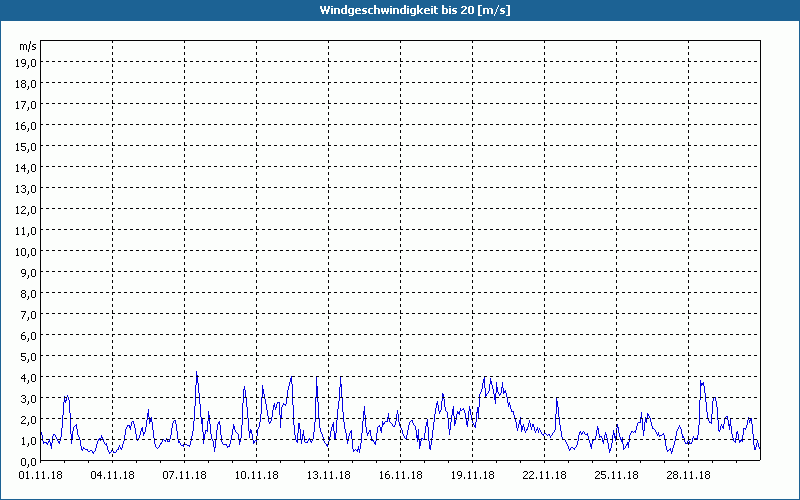Click the y-axis value 19,0

[x=26, y=63]
